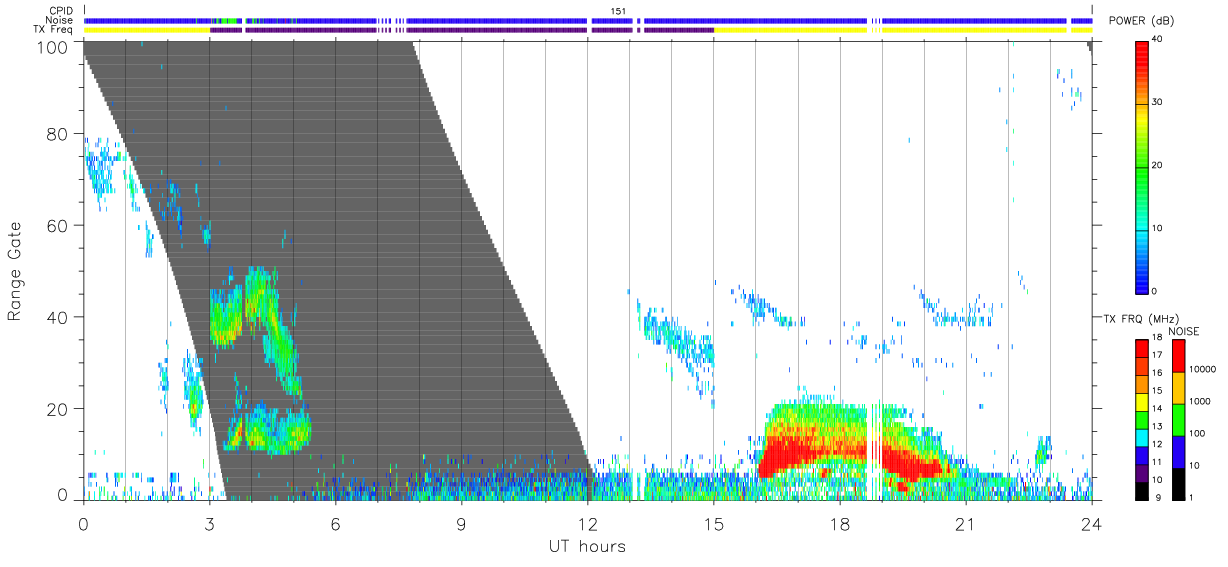Click the Range Gate axis title
The width and height of the screenshot is (1228, 567).
tap(16, 272)
